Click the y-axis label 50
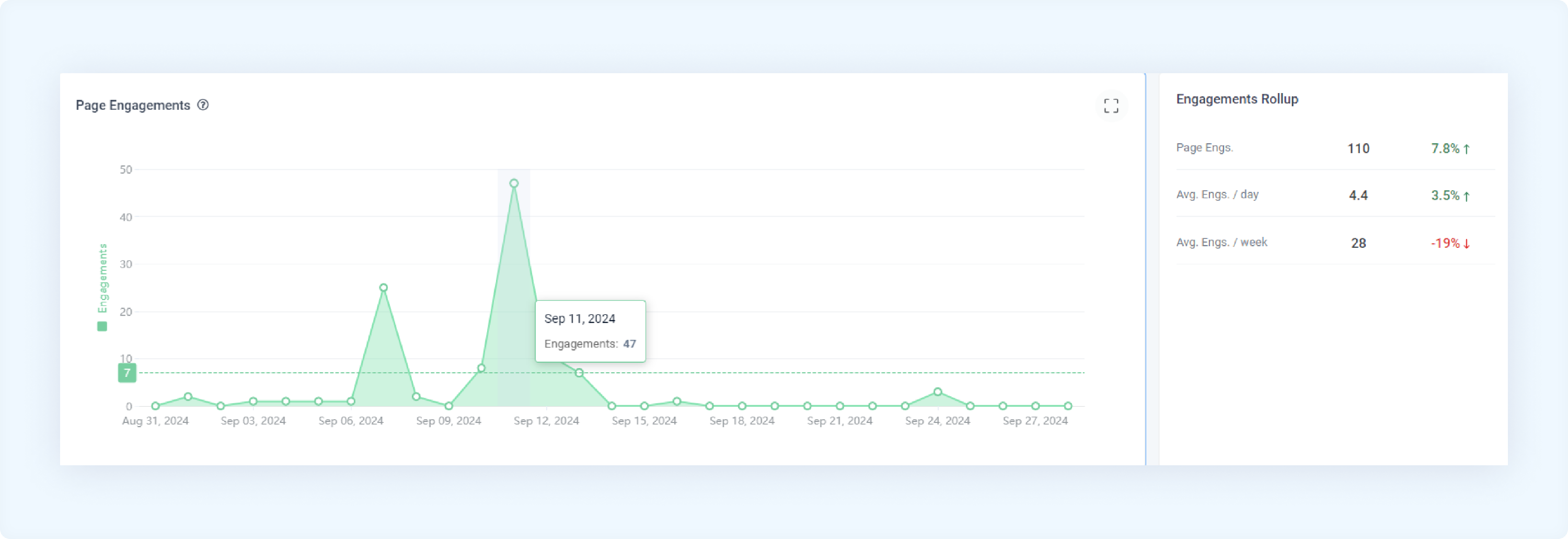 coord(126,169)
